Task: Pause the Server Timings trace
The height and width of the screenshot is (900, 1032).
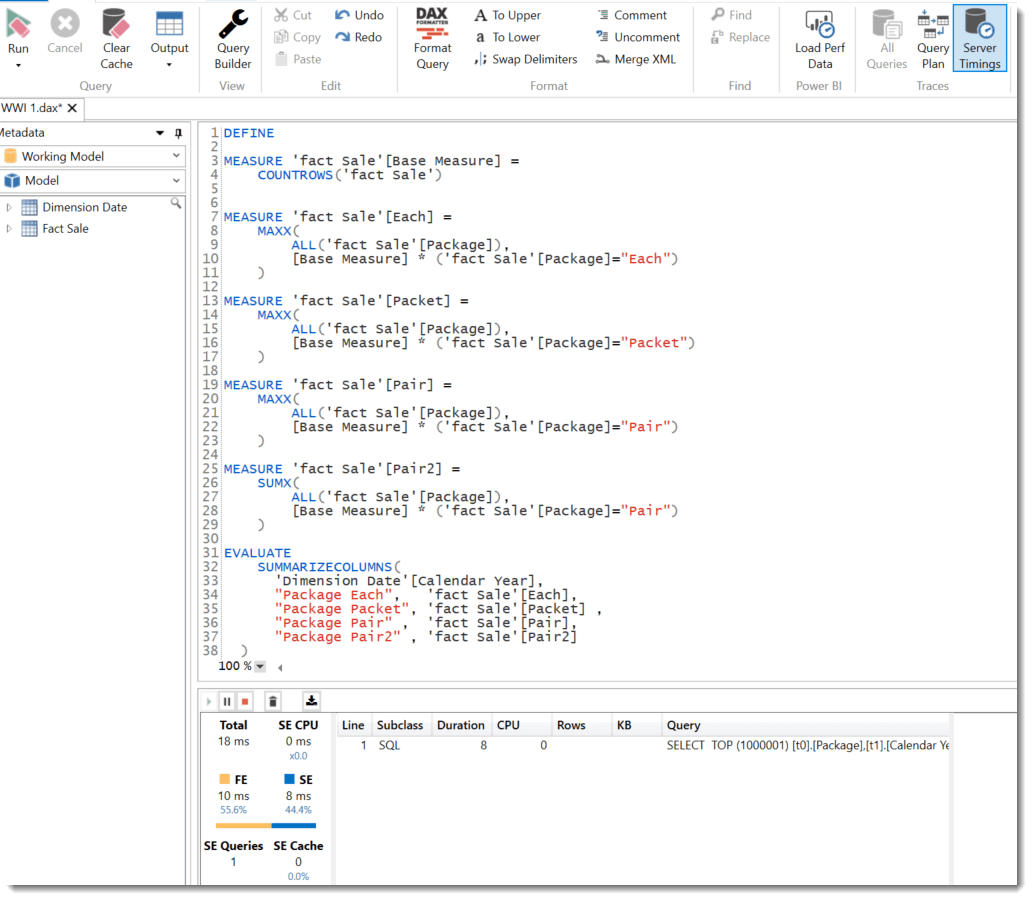Action: (226, 702)
